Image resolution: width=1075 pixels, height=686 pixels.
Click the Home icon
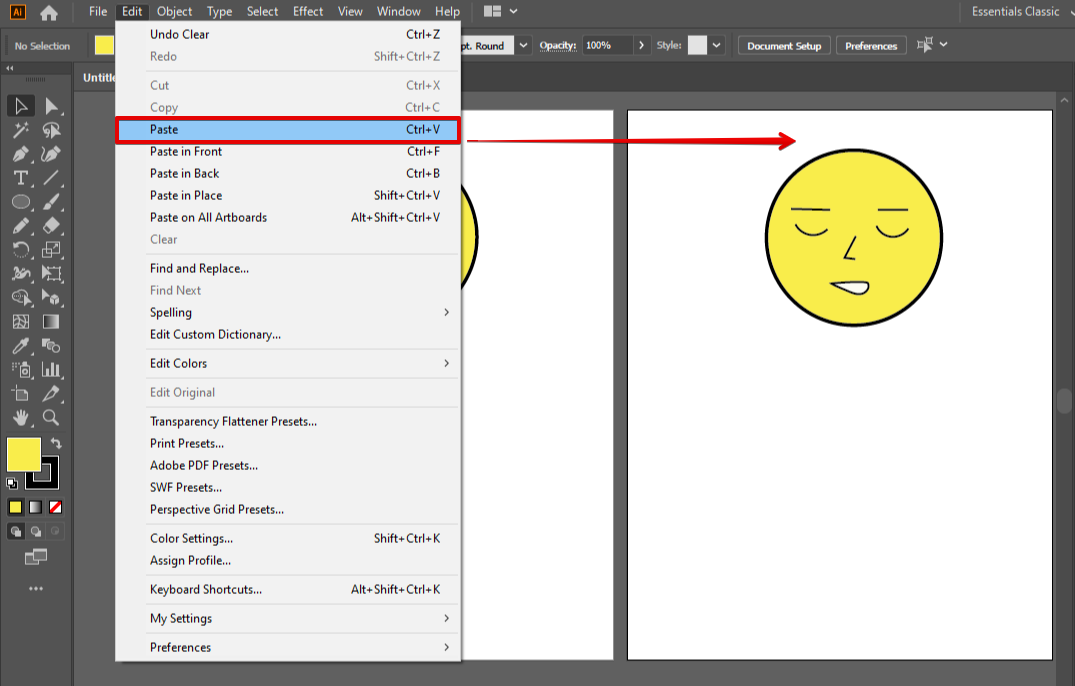pyautogui.click(x=48, y=13)
